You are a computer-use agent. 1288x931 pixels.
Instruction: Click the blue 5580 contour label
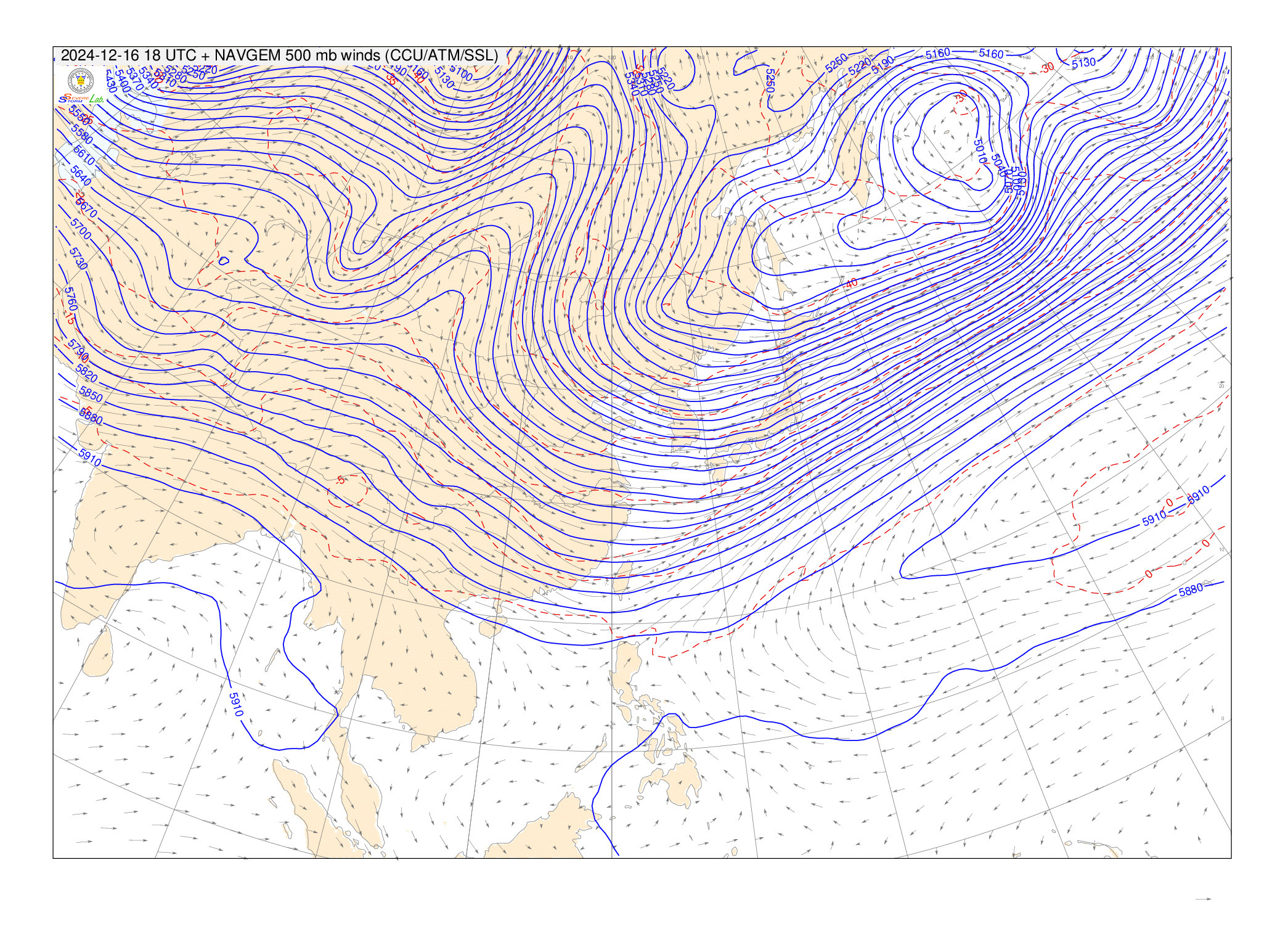pyautogui.click(x=83, y=134)
